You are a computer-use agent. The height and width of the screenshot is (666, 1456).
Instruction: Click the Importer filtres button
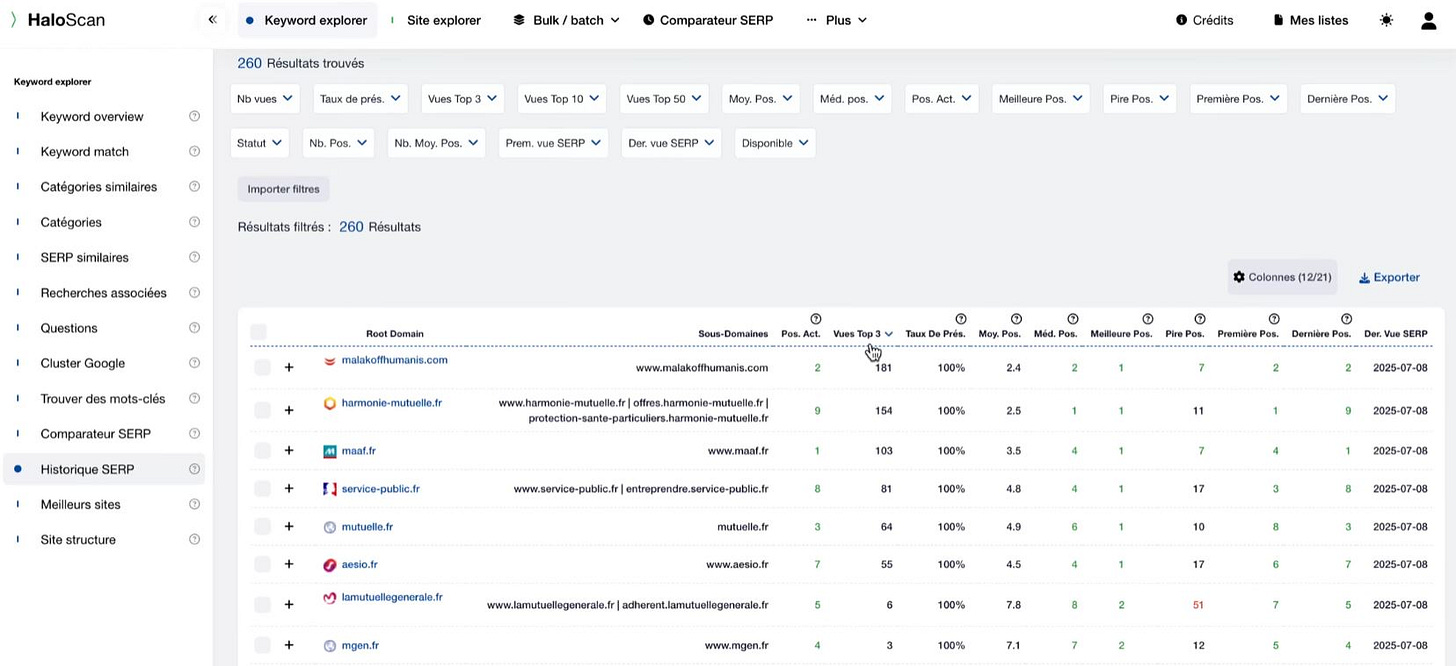pyautogui.click(x=283, y=189)
